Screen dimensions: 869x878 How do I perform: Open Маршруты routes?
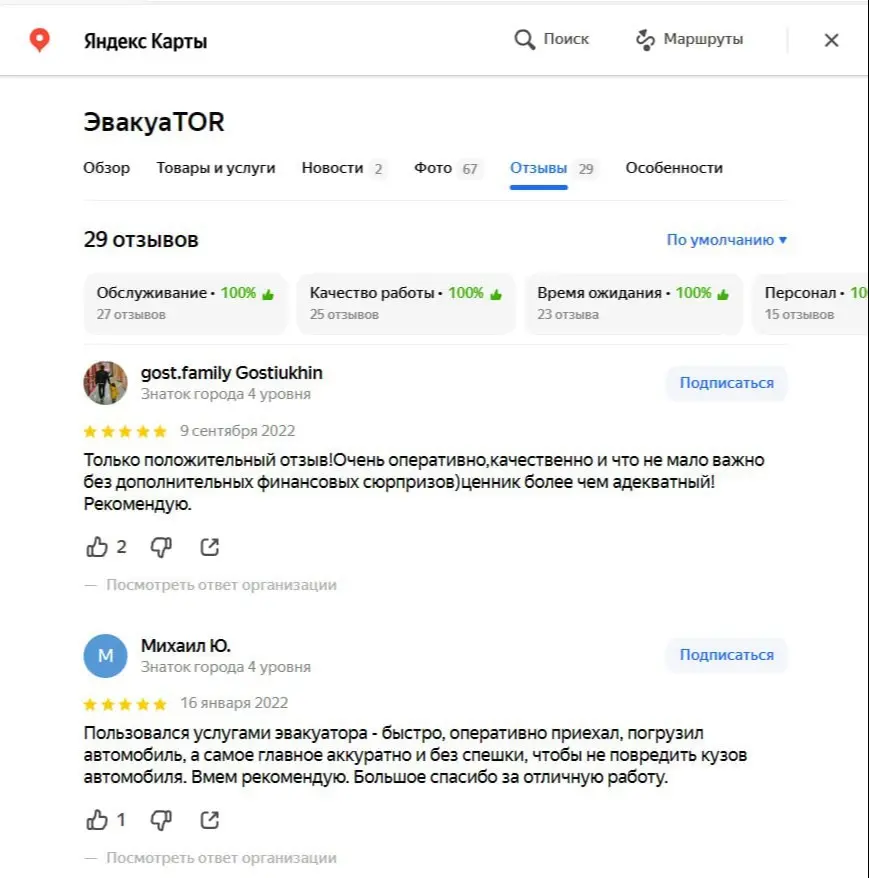pyautogui.click(x=689, y=39)
